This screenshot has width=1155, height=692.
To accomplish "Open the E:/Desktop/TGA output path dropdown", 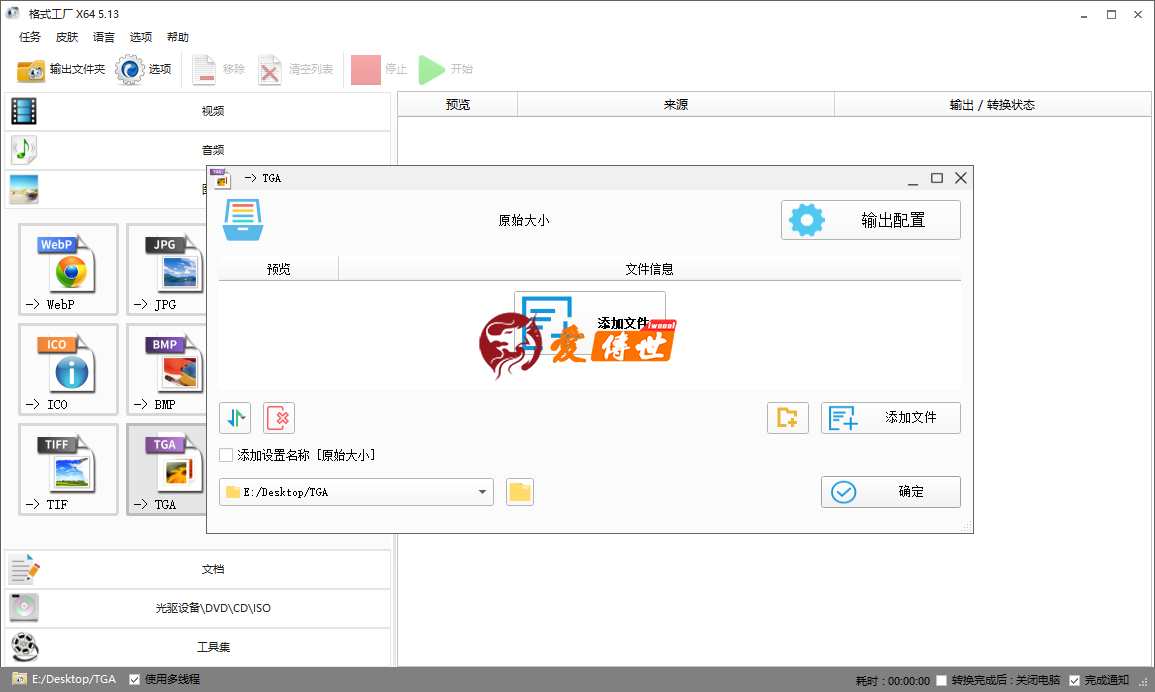I will 482,491.
